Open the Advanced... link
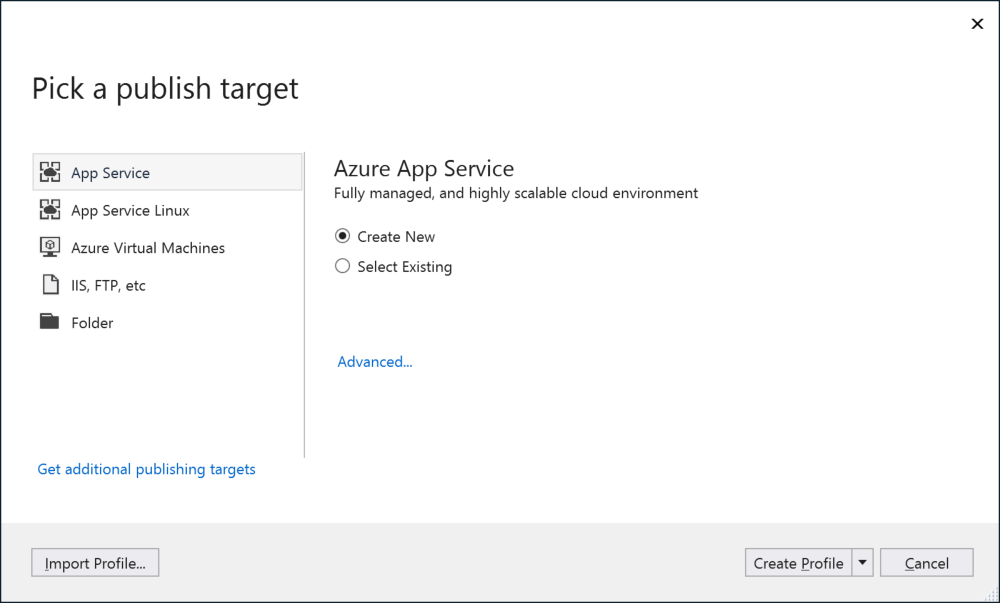 [374, 361]
